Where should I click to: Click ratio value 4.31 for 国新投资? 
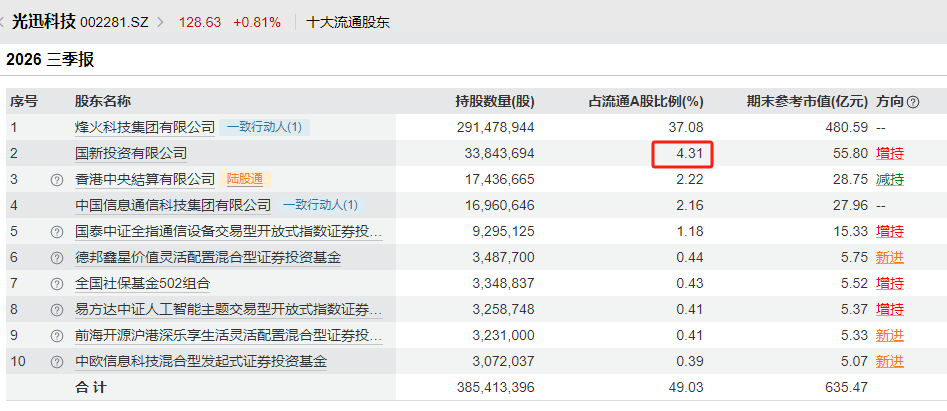[x=689, y=153]
